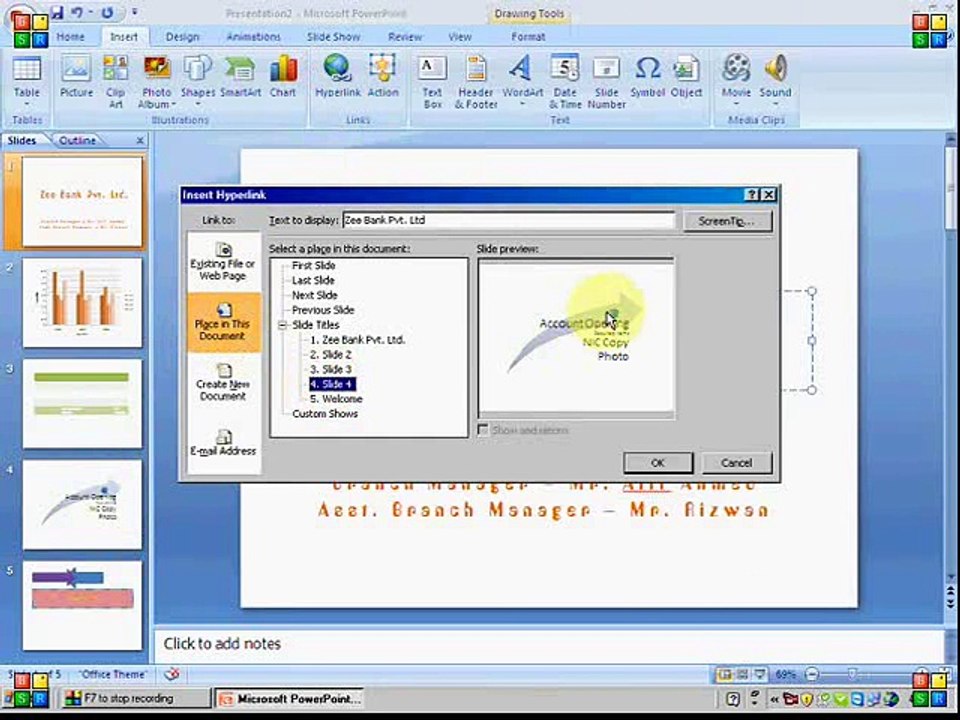Select Next Slide in tree
960x720 pixels.
315,295
